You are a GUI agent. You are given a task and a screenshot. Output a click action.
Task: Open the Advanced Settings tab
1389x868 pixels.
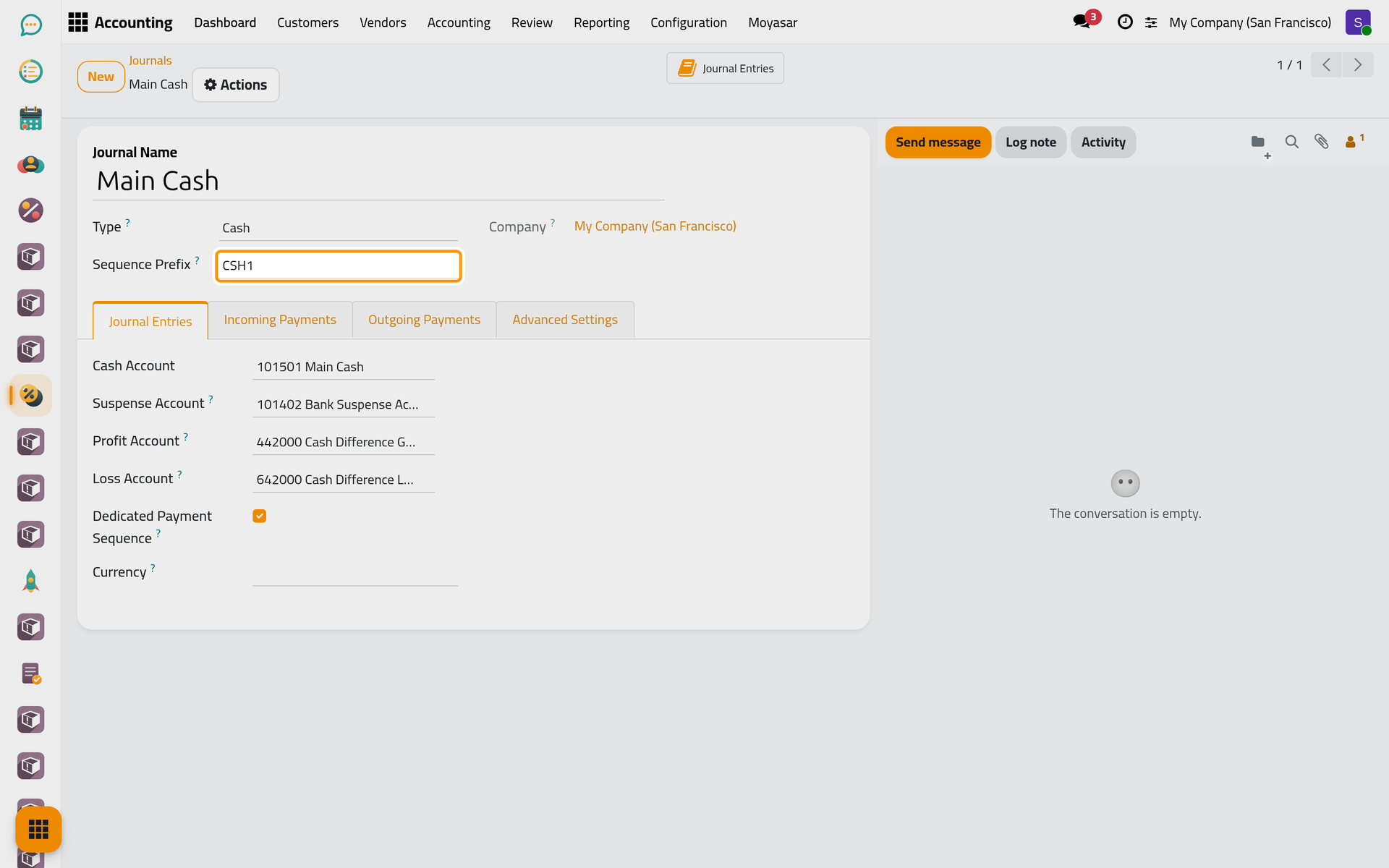[565, 320]
